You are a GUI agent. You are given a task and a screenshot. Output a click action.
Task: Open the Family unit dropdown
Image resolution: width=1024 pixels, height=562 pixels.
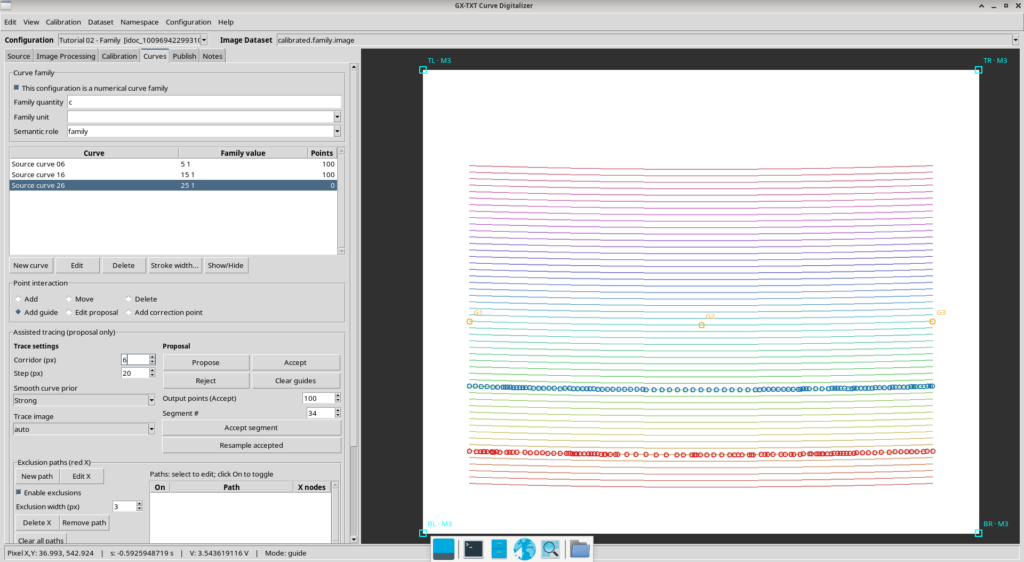pyautogui.click(x=337, y=117)
